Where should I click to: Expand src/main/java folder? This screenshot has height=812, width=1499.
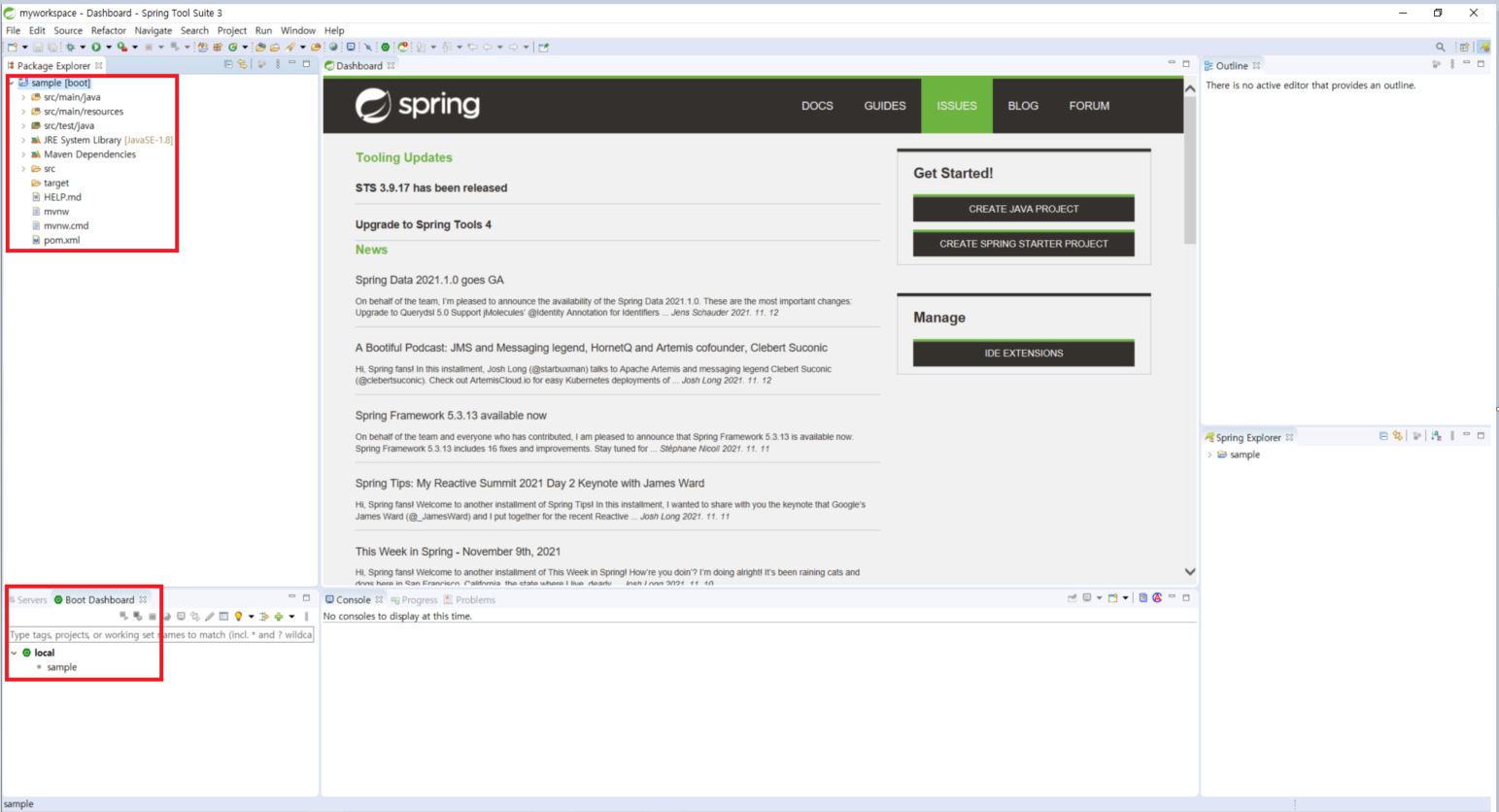(23, 97)
